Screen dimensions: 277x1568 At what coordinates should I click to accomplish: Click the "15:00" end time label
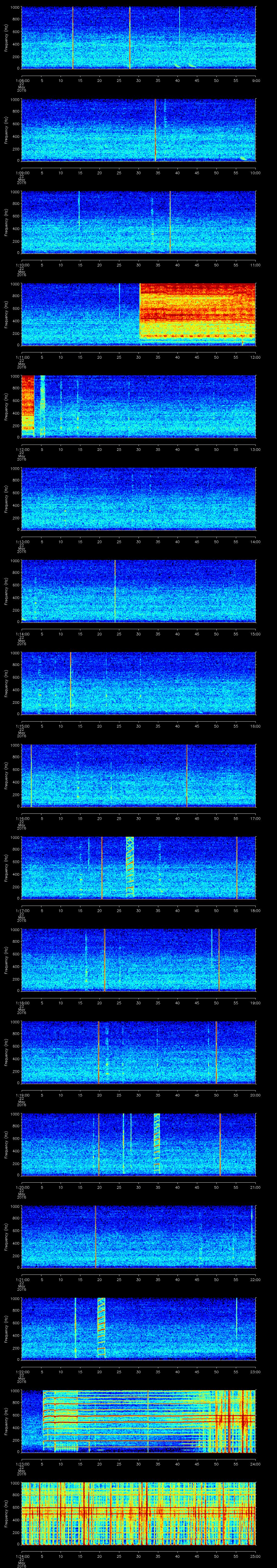256,634
